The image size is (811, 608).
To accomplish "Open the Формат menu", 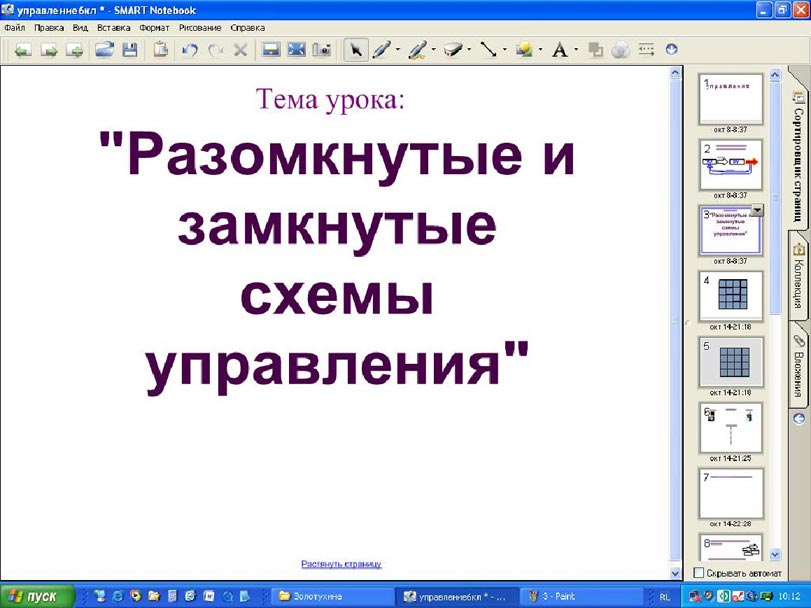I will click(x=154, y=28).
